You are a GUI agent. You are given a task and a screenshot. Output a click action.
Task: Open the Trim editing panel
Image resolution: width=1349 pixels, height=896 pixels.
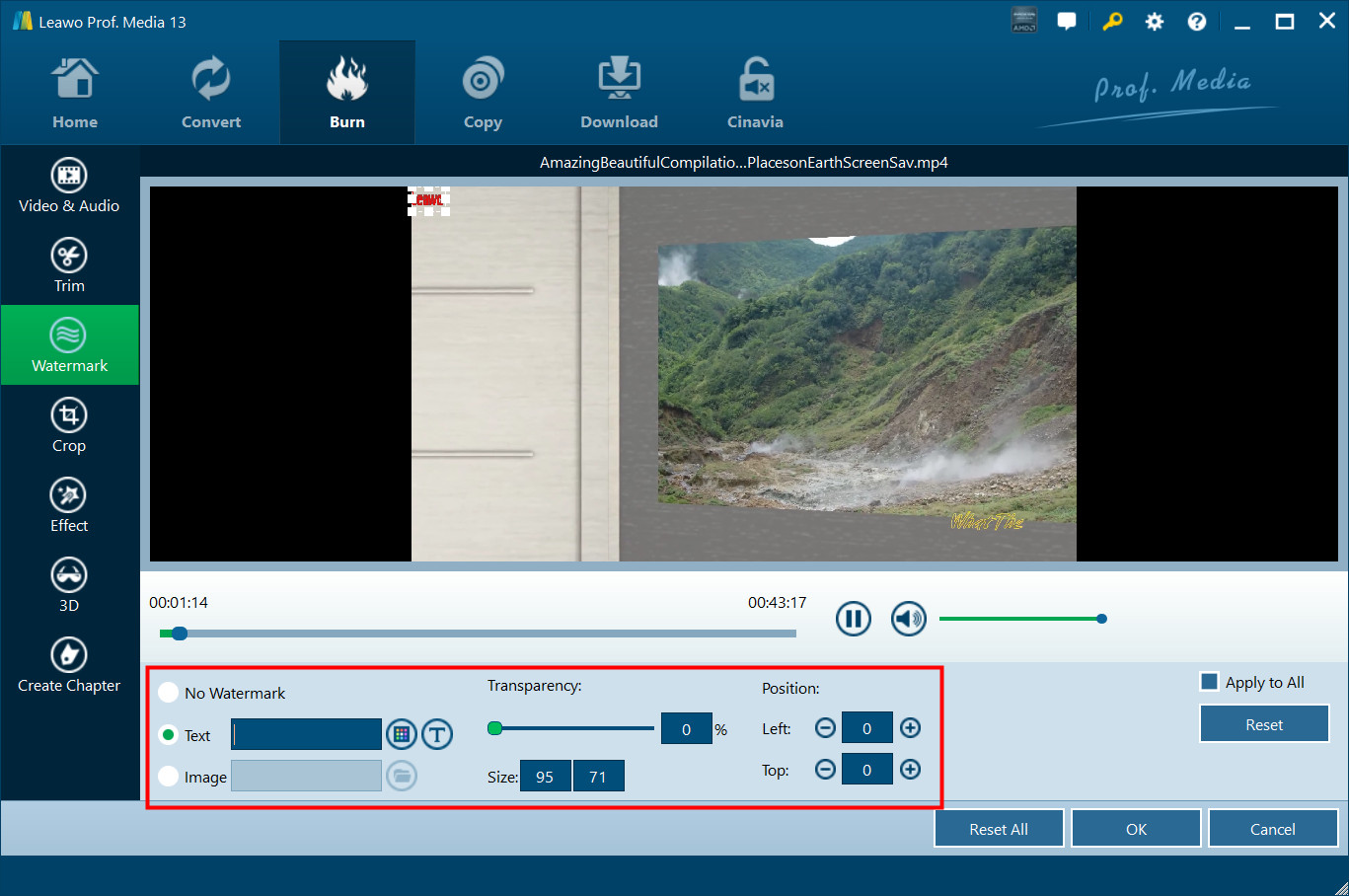coord(69,265)
